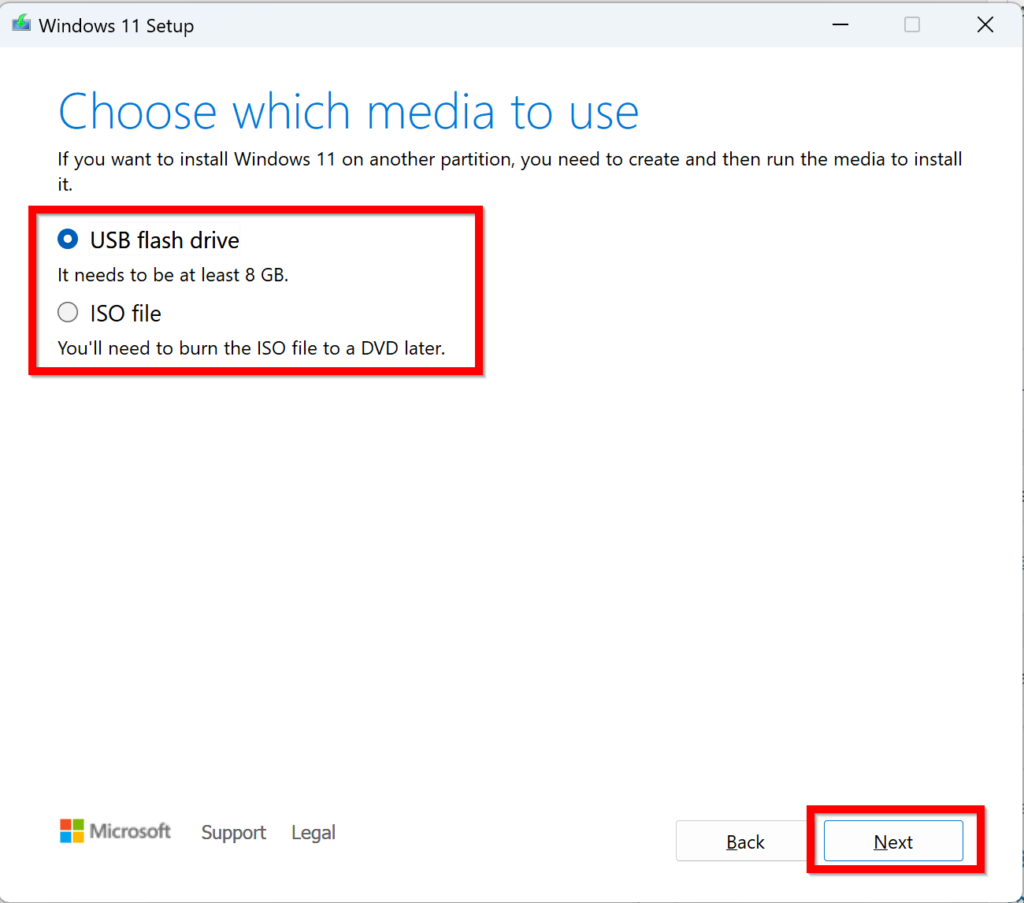Click the 'burn the ISO file to a DVD' note
Image resolution: width=1024 pixels, height=903 pixels.
251,349
